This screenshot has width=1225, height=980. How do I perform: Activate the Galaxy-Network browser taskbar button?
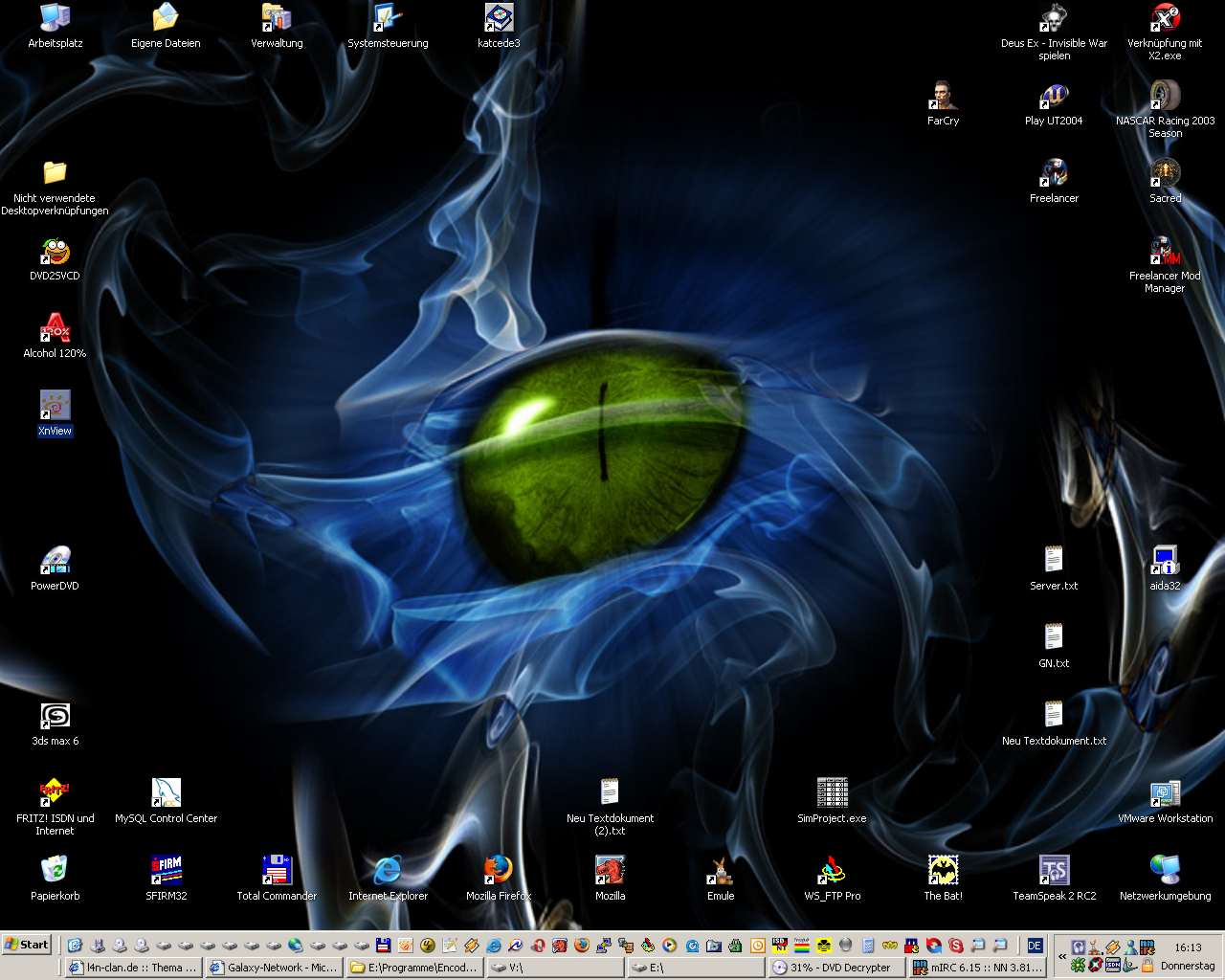click(x=273, y=968)
